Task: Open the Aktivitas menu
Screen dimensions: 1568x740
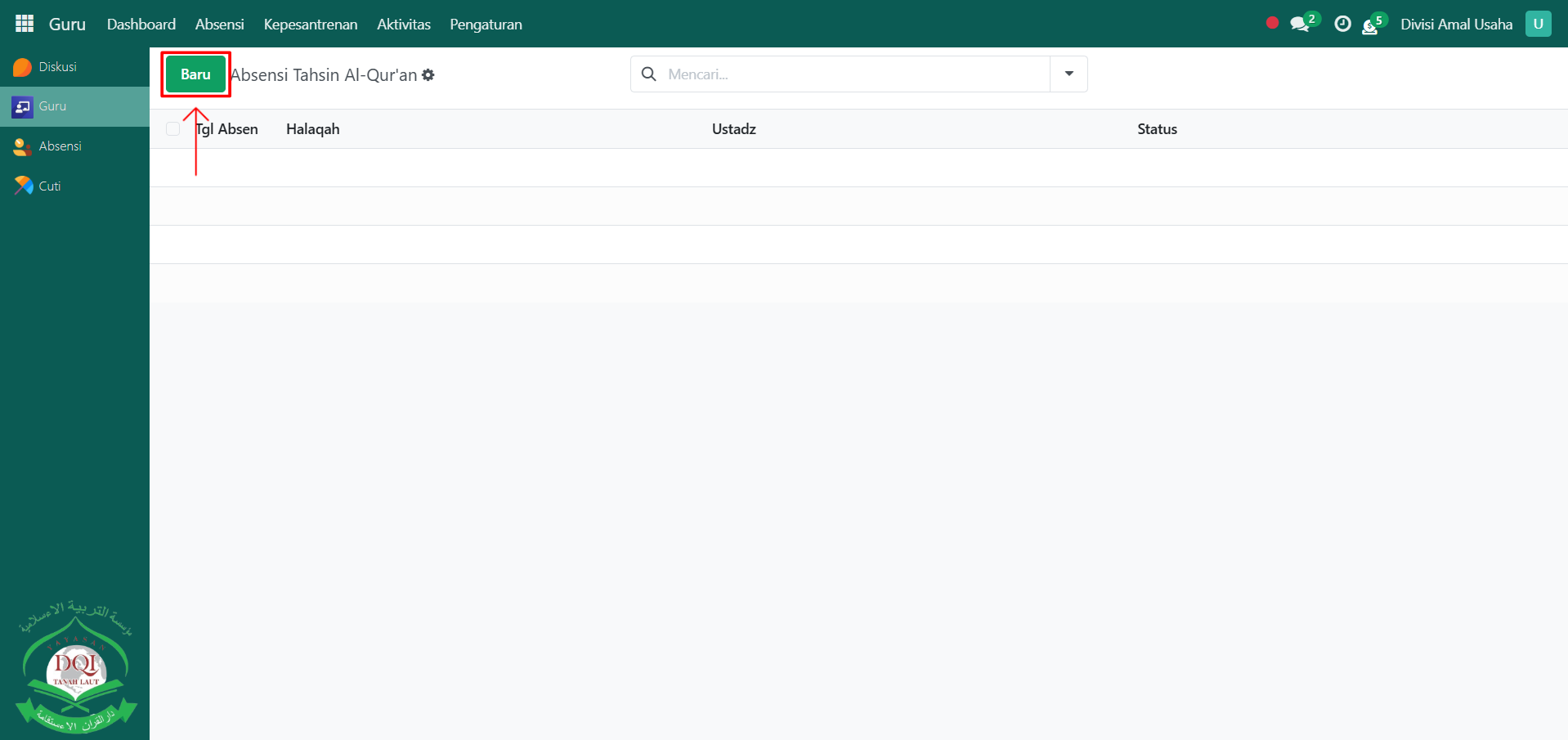Action: coord(403,25)
